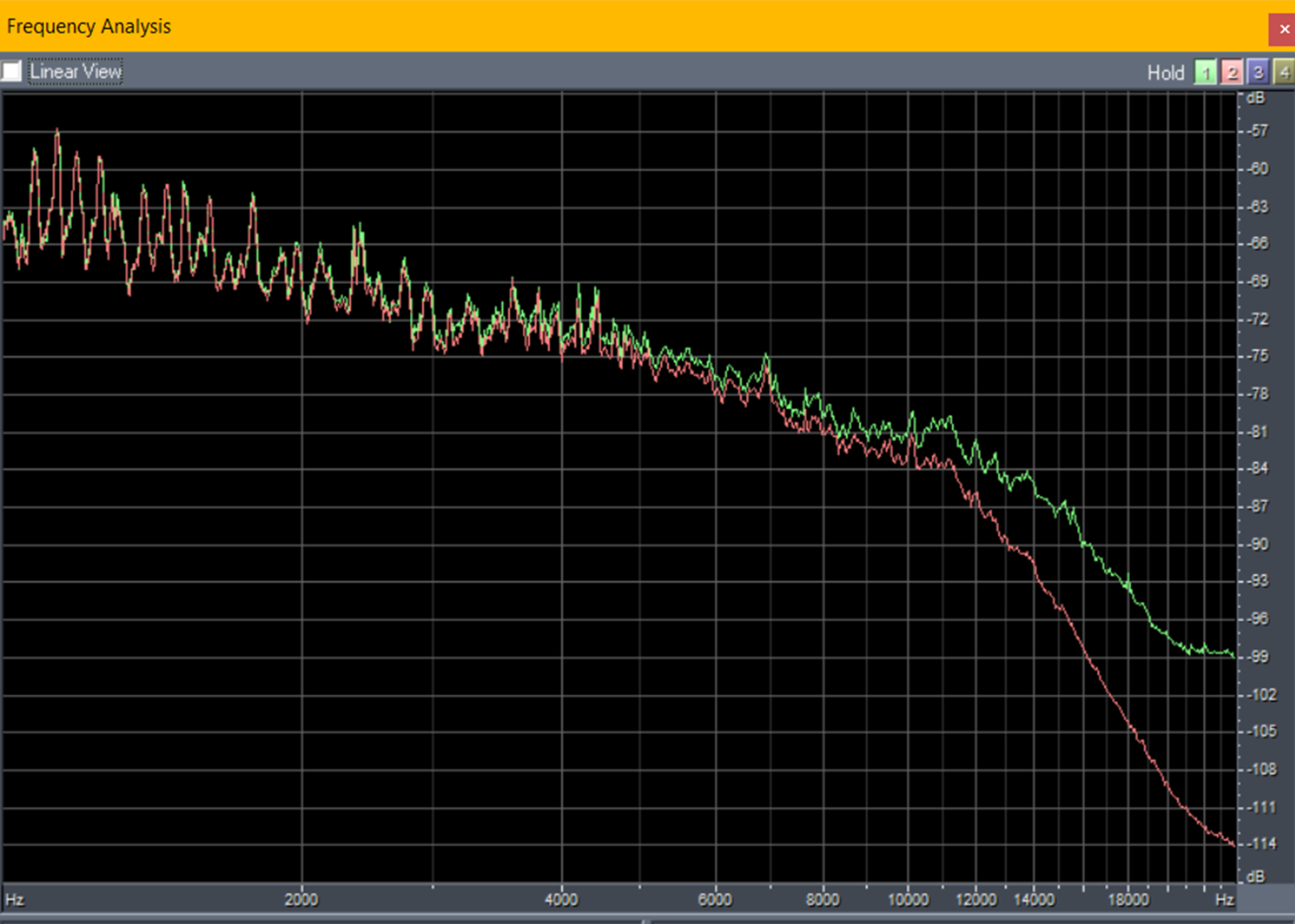Click the -114 dB scale label
The image size is (1295, 924).
[x=1262, y=844]
